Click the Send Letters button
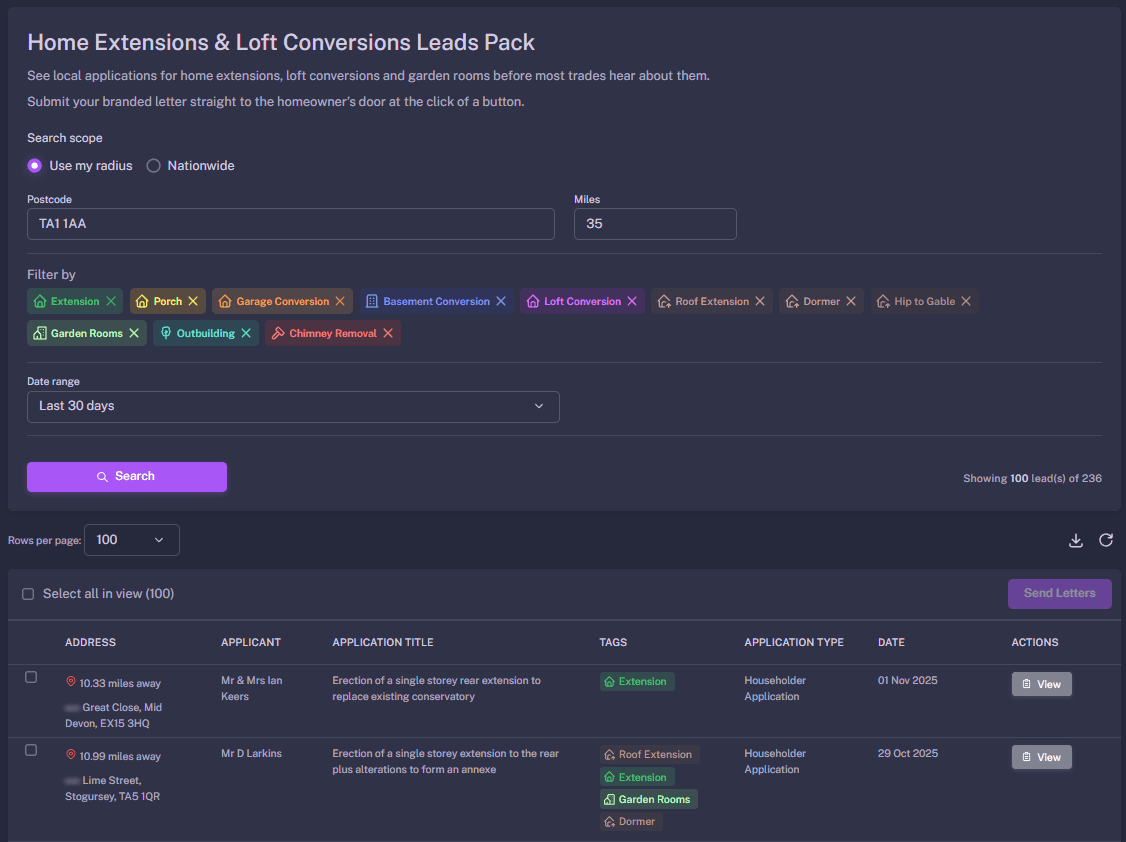The image size is (1126, 842). 1059,593
